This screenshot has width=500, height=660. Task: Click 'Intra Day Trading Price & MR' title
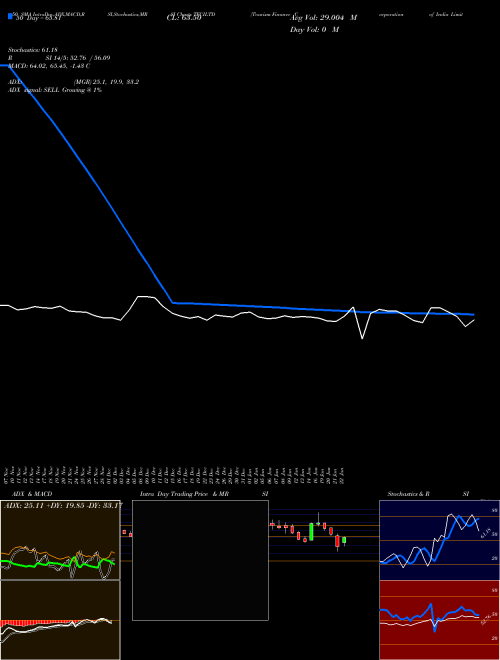[x=185, y=494]
